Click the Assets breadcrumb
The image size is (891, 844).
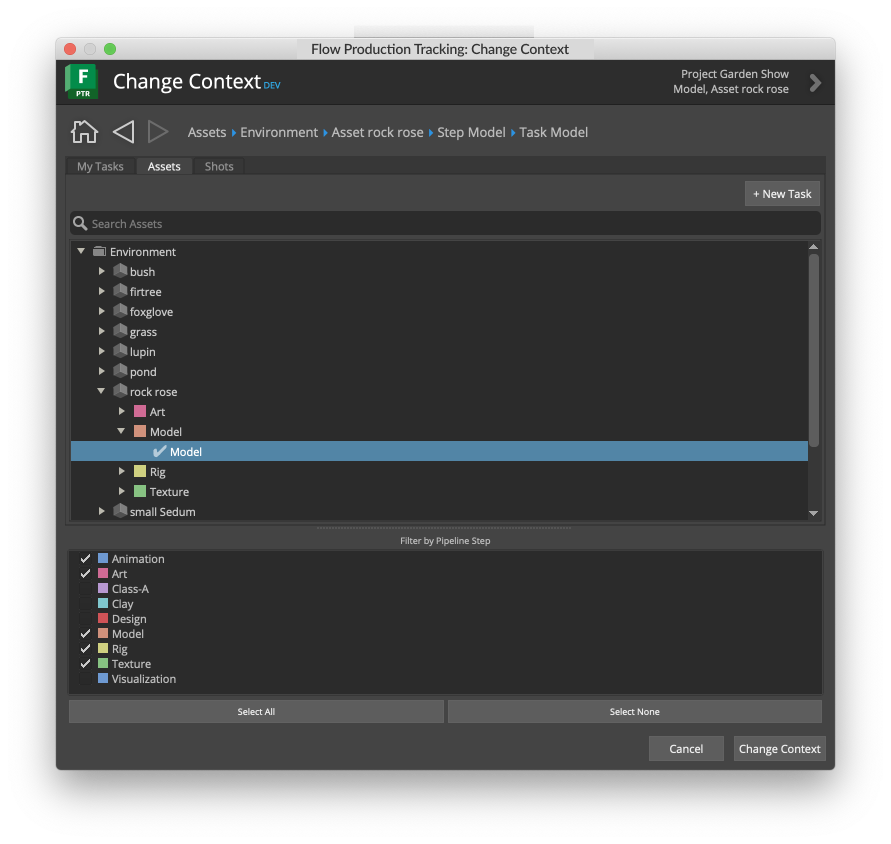[x=207, y=132]
